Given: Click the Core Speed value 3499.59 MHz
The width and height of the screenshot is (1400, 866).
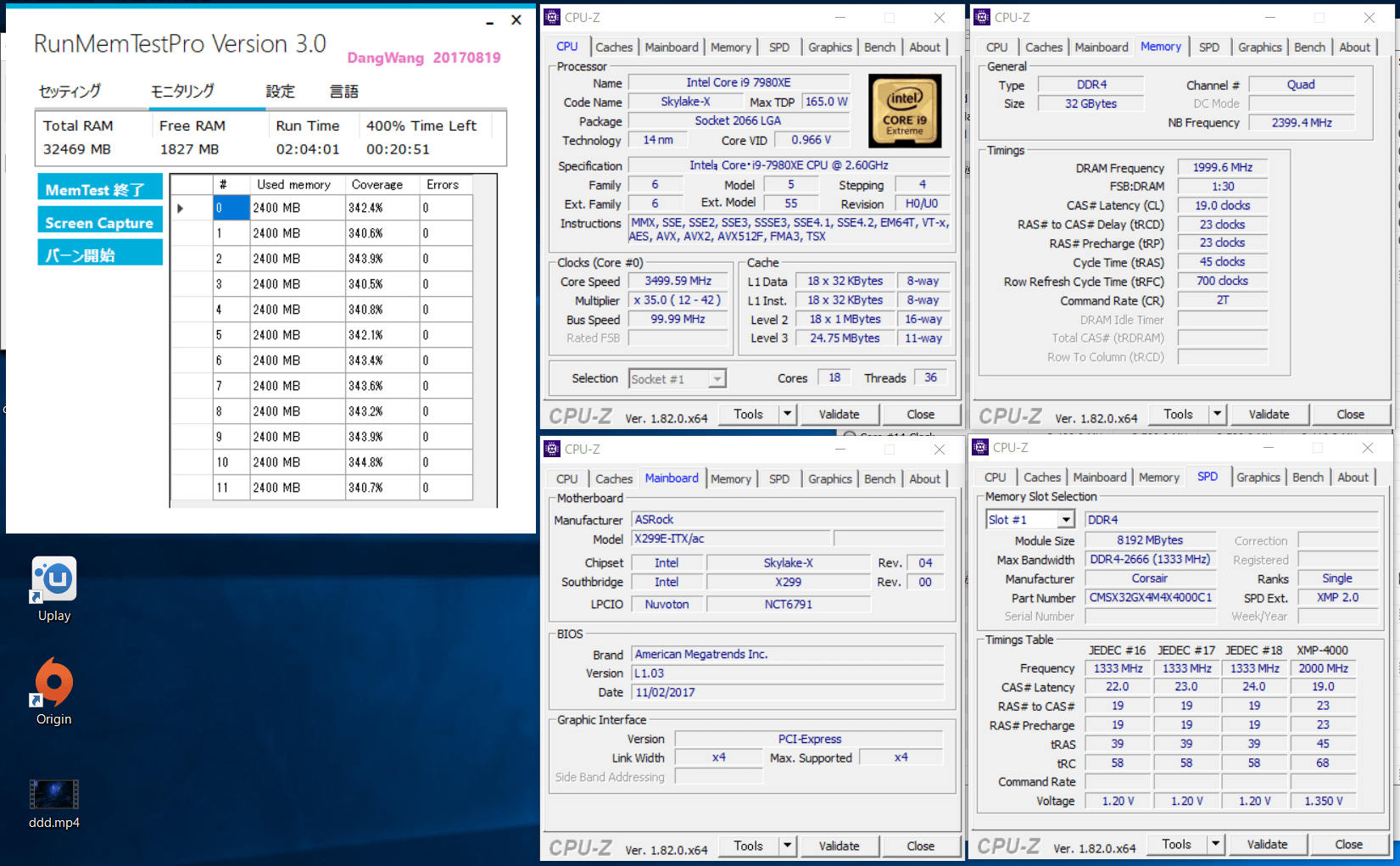Looking at the screenshot, I should point(678,281).
